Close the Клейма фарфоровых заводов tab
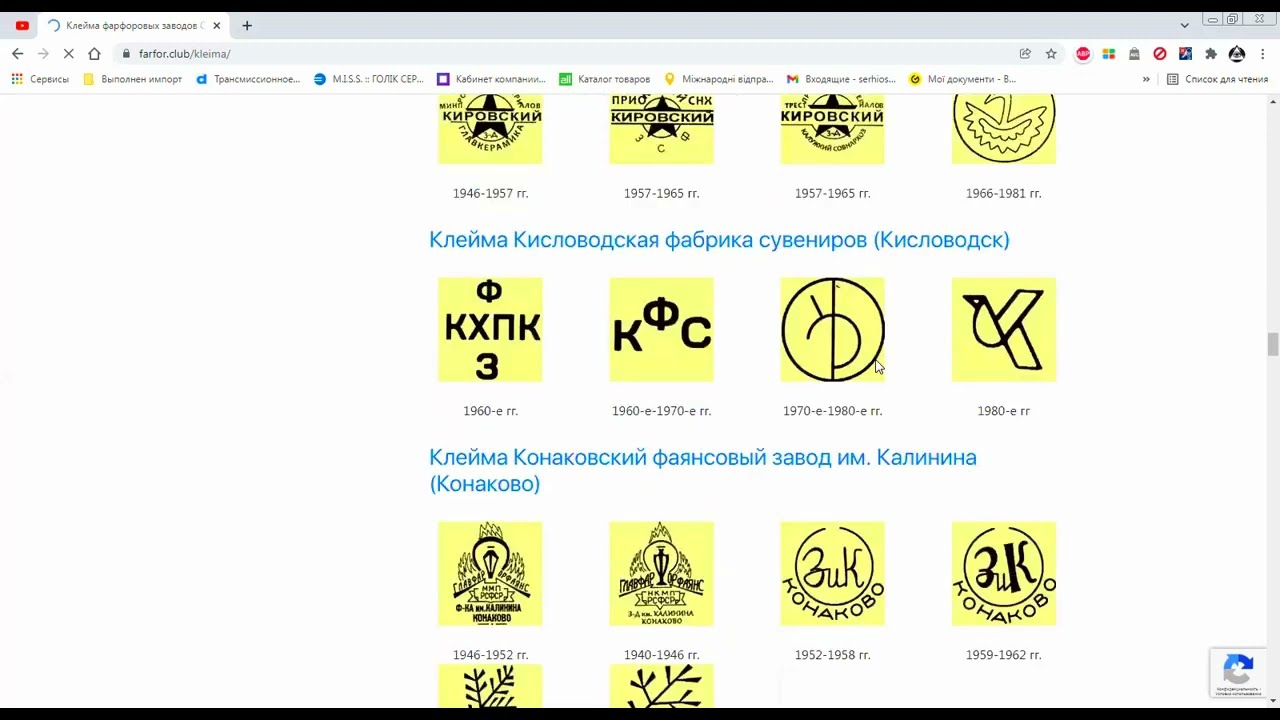The image size is (1280, 720). pyautogui.click(x=216, y=25)
